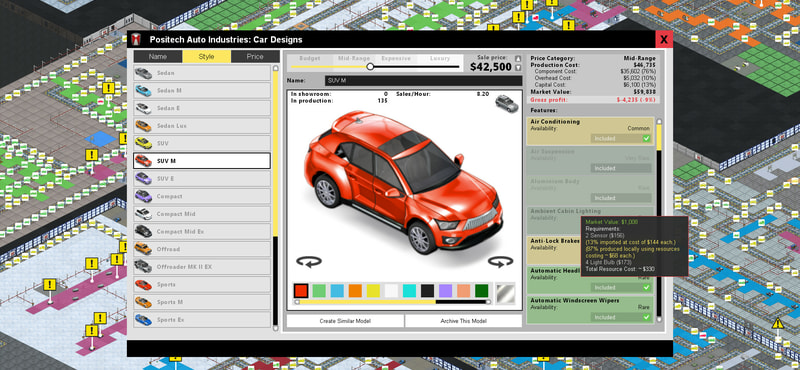Click the Automatic Windscreen Wipers feature title

coord(574,301)
